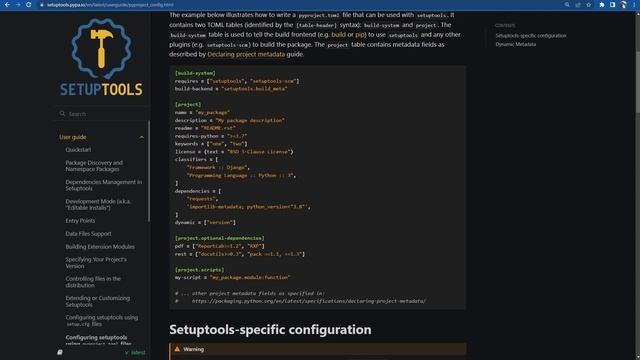
Task: Click the site lock icon in address bar
Action: pos(41,5)
